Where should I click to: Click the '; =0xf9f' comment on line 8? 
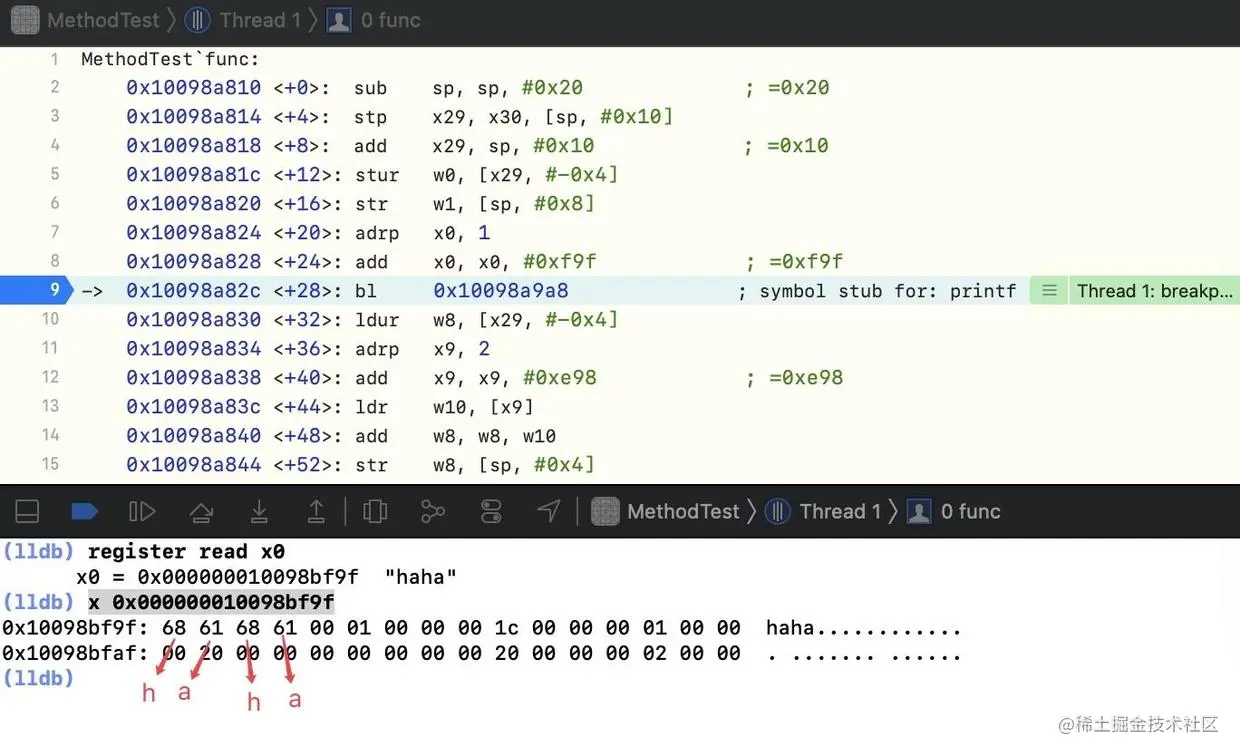point(794,262)
